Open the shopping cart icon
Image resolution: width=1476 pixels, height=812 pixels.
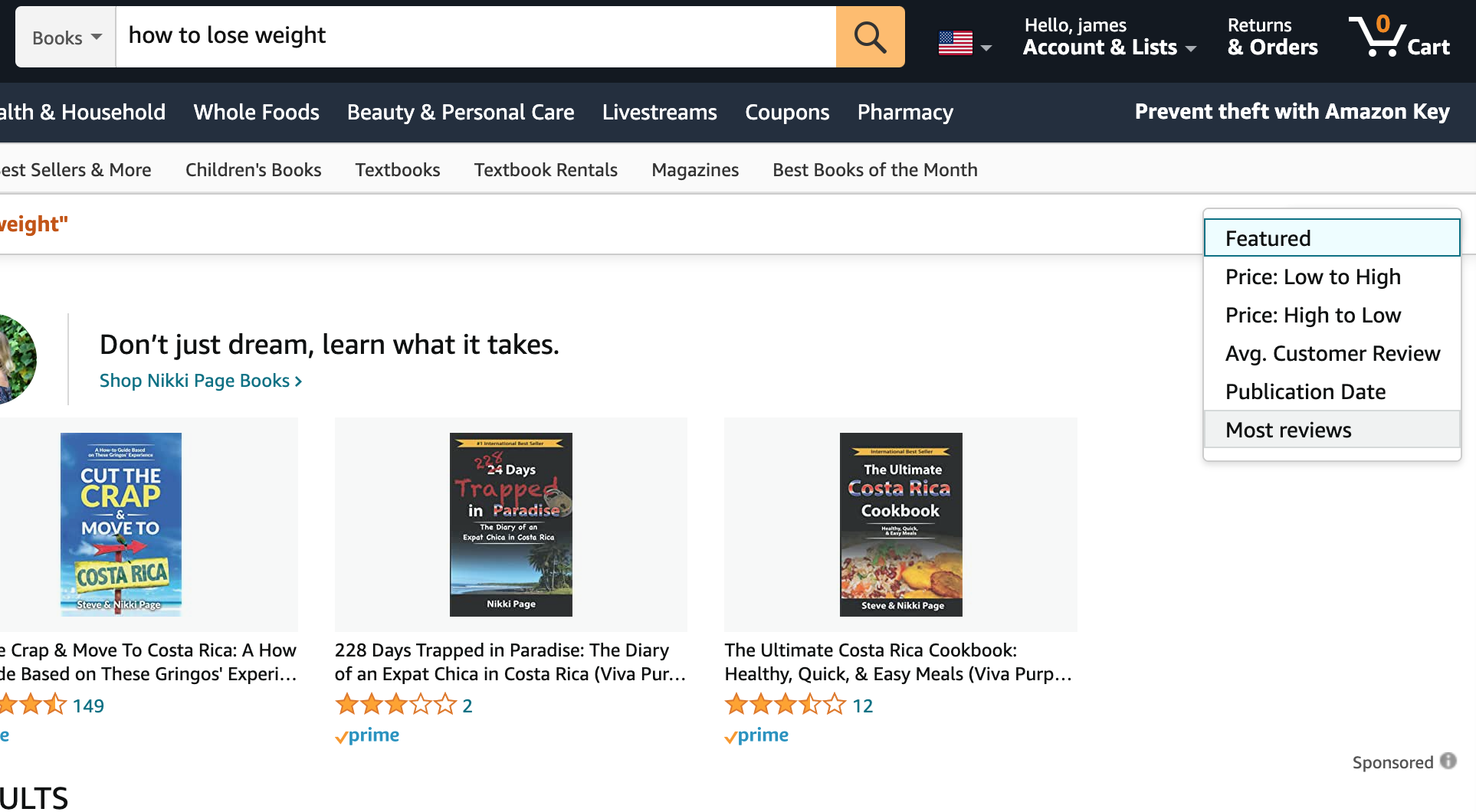point(1399,36)
